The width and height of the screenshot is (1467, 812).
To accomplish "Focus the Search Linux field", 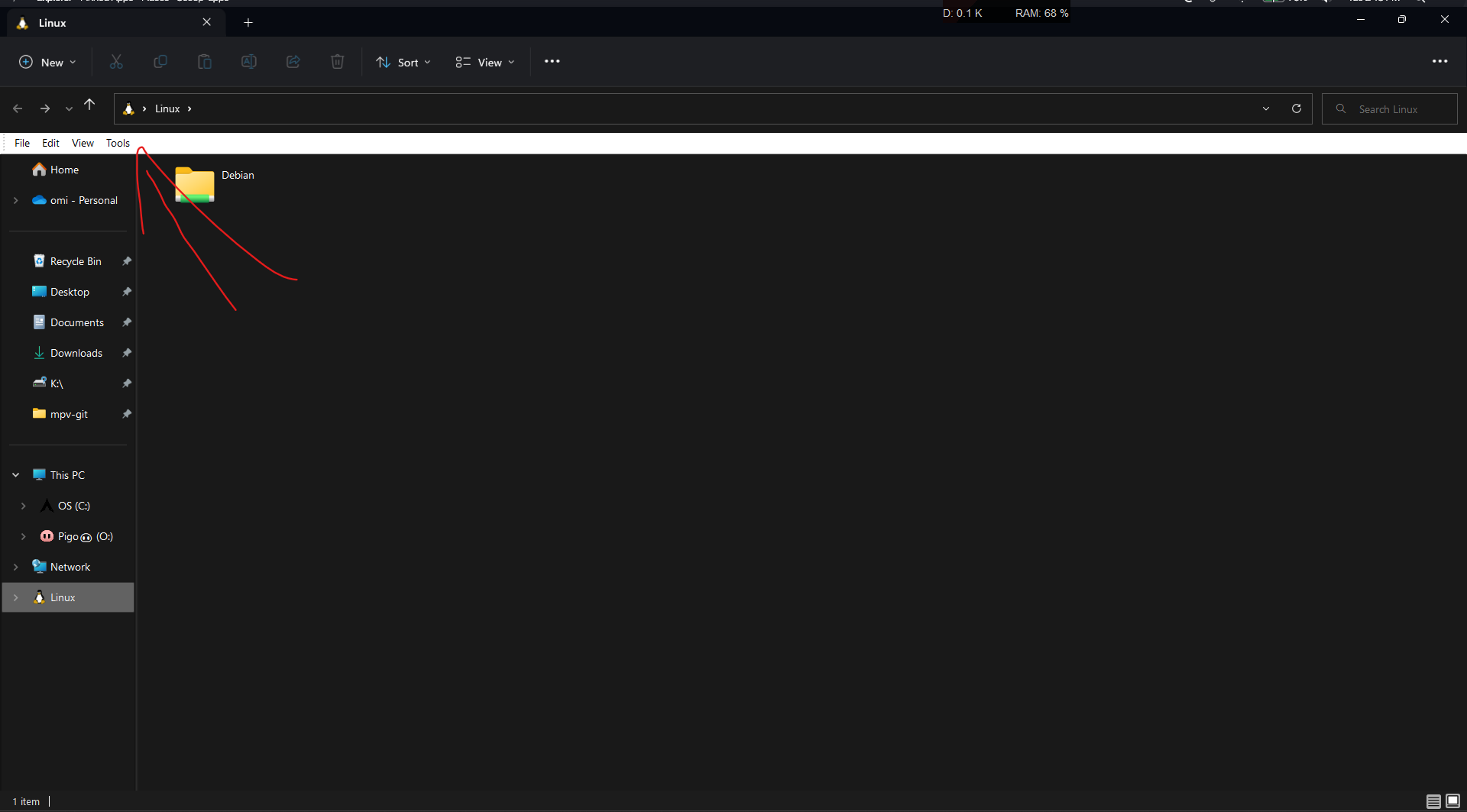I will point(1390,108).
